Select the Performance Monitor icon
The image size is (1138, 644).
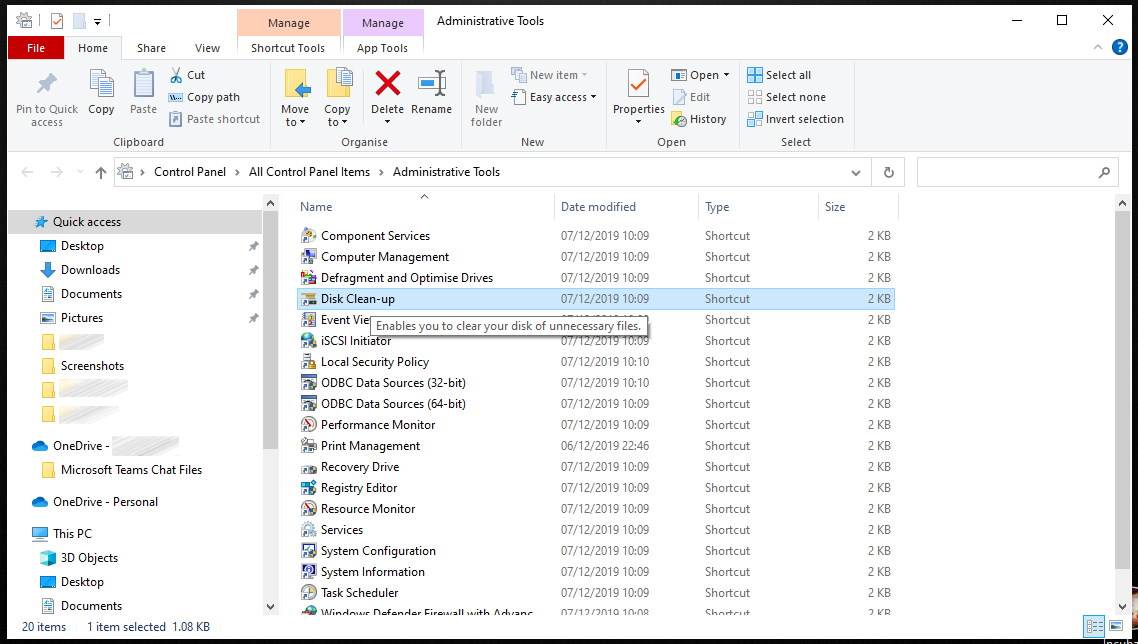pos(309,425)
